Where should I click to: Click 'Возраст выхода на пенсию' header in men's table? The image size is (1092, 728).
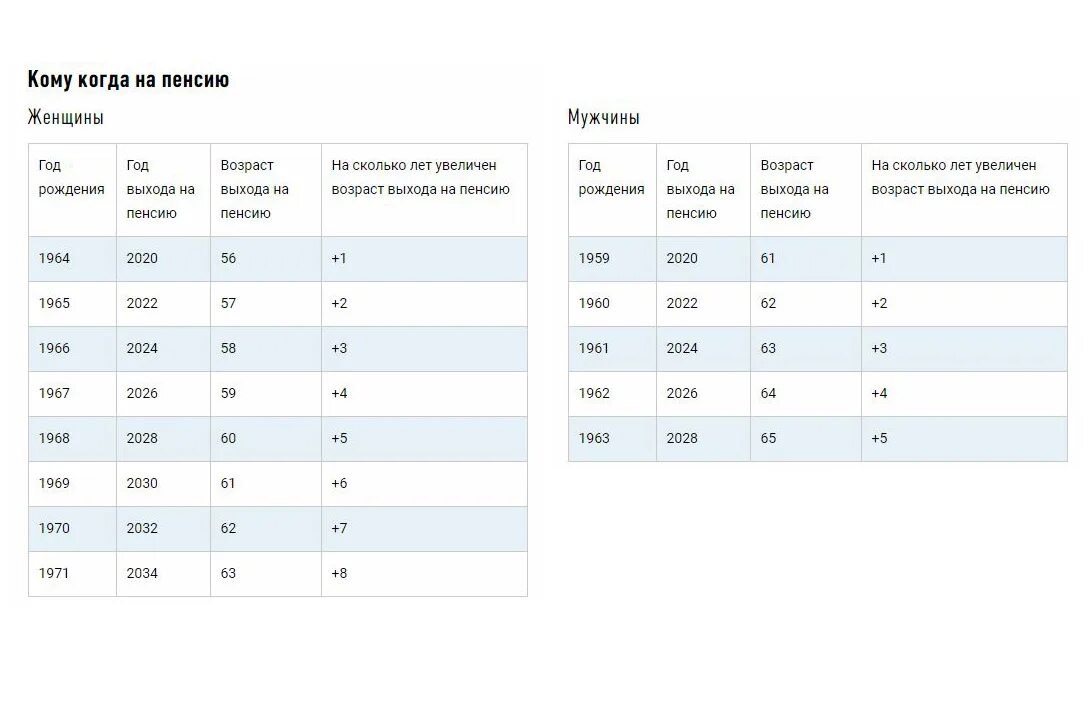[x=795, y=189]
